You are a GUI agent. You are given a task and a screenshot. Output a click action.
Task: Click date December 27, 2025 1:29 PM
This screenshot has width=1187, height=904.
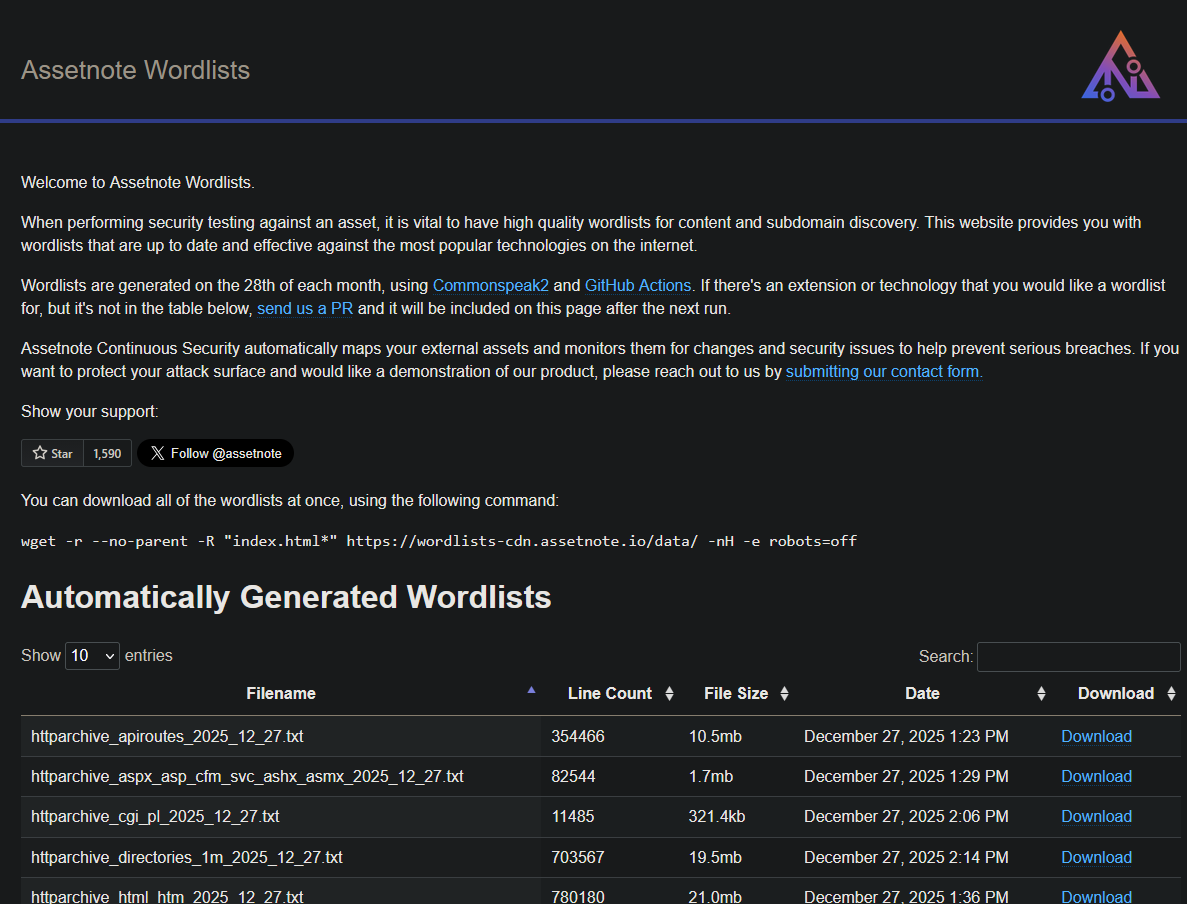tap(906, 777)
